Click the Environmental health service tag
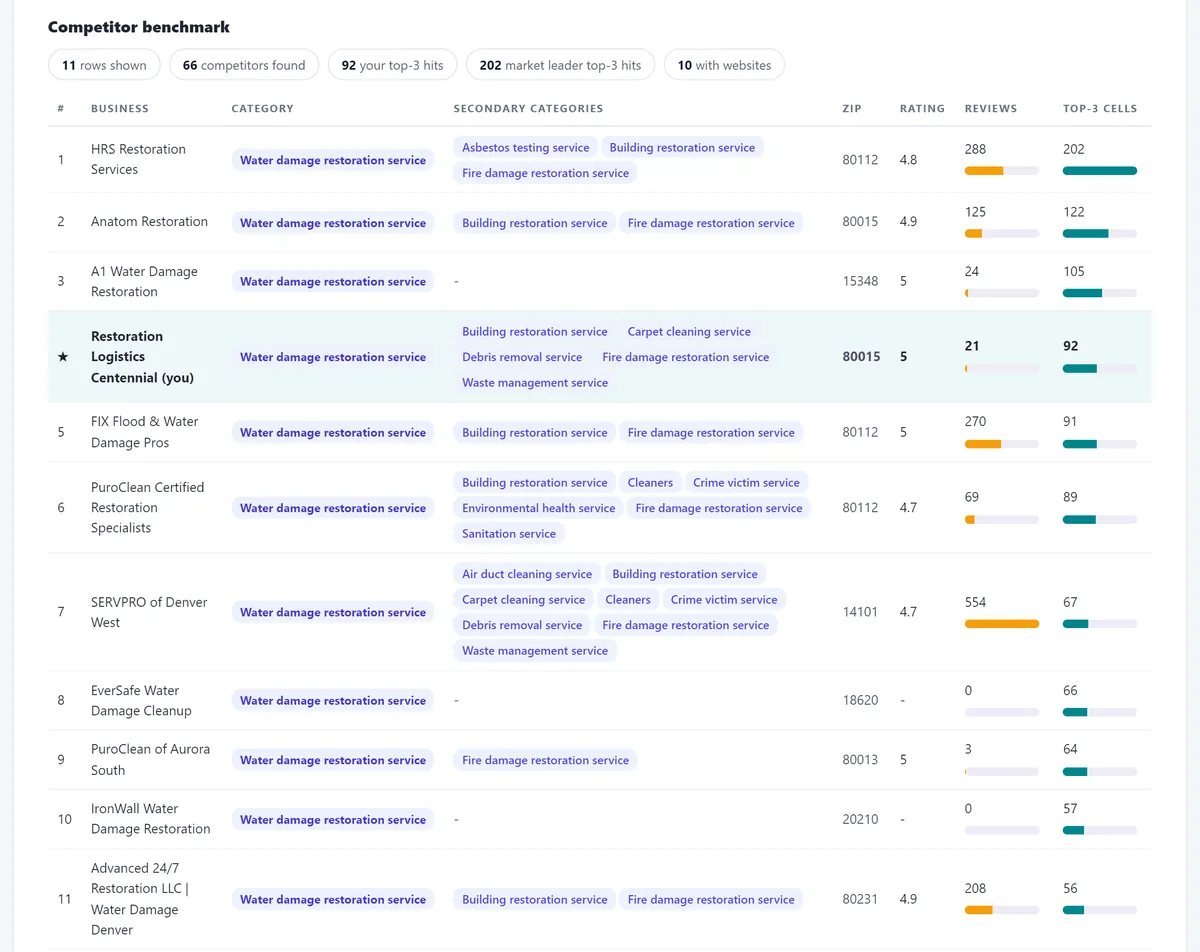Viewport: 1200px width, 952px height. tap(538, 508)
